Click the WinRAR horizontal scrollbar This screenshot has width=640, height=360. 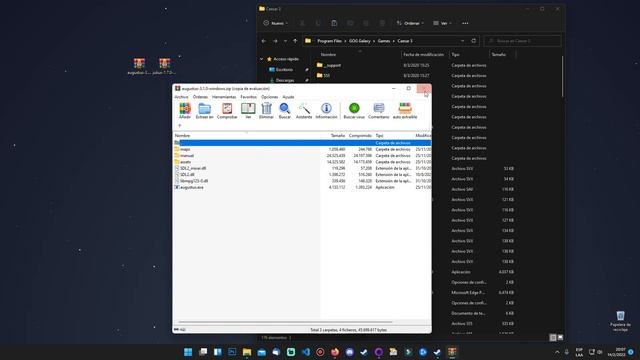(x=286, y=322)
